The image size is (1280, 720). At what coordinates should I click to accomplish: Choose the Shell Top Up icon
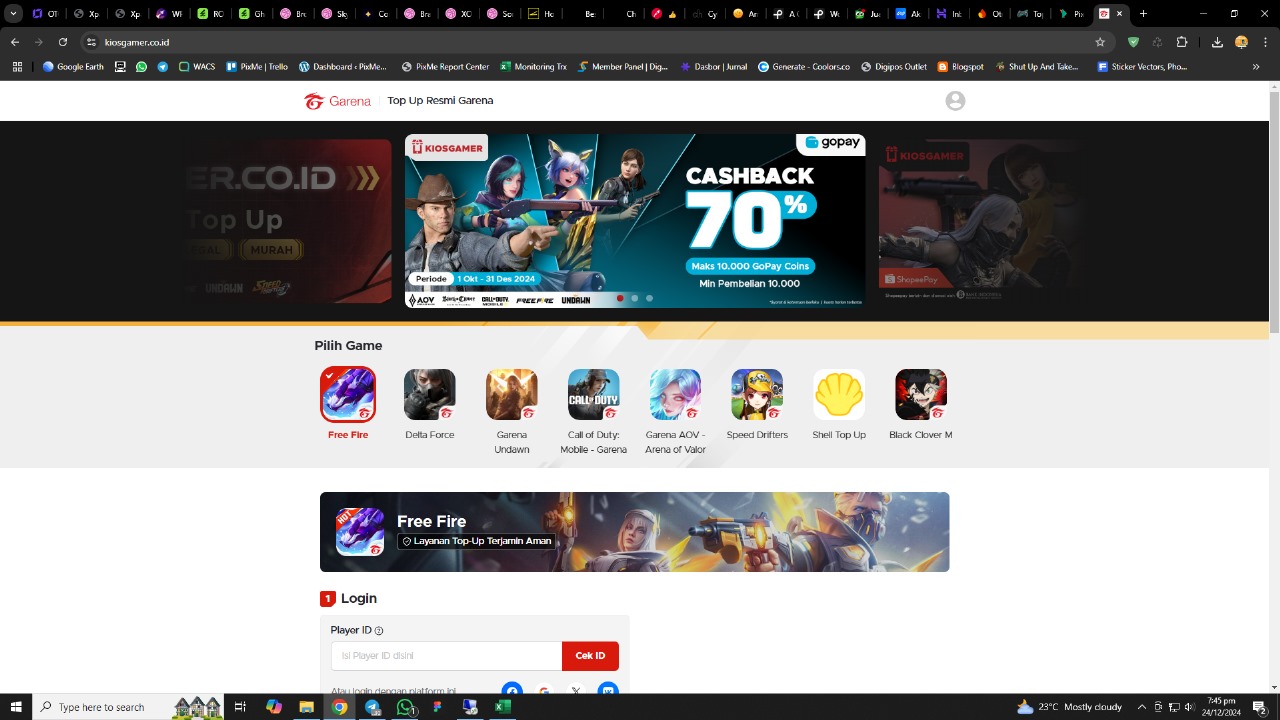839,394
